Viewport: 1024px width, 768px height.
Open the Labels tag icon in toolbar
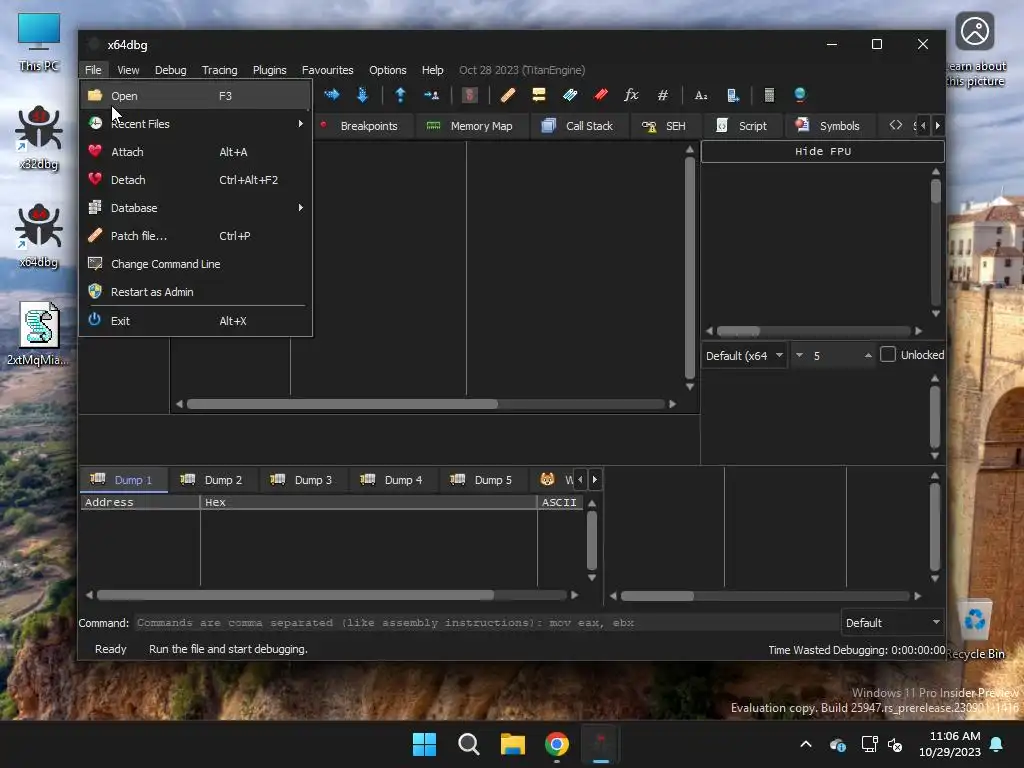(x=570, y=95)
